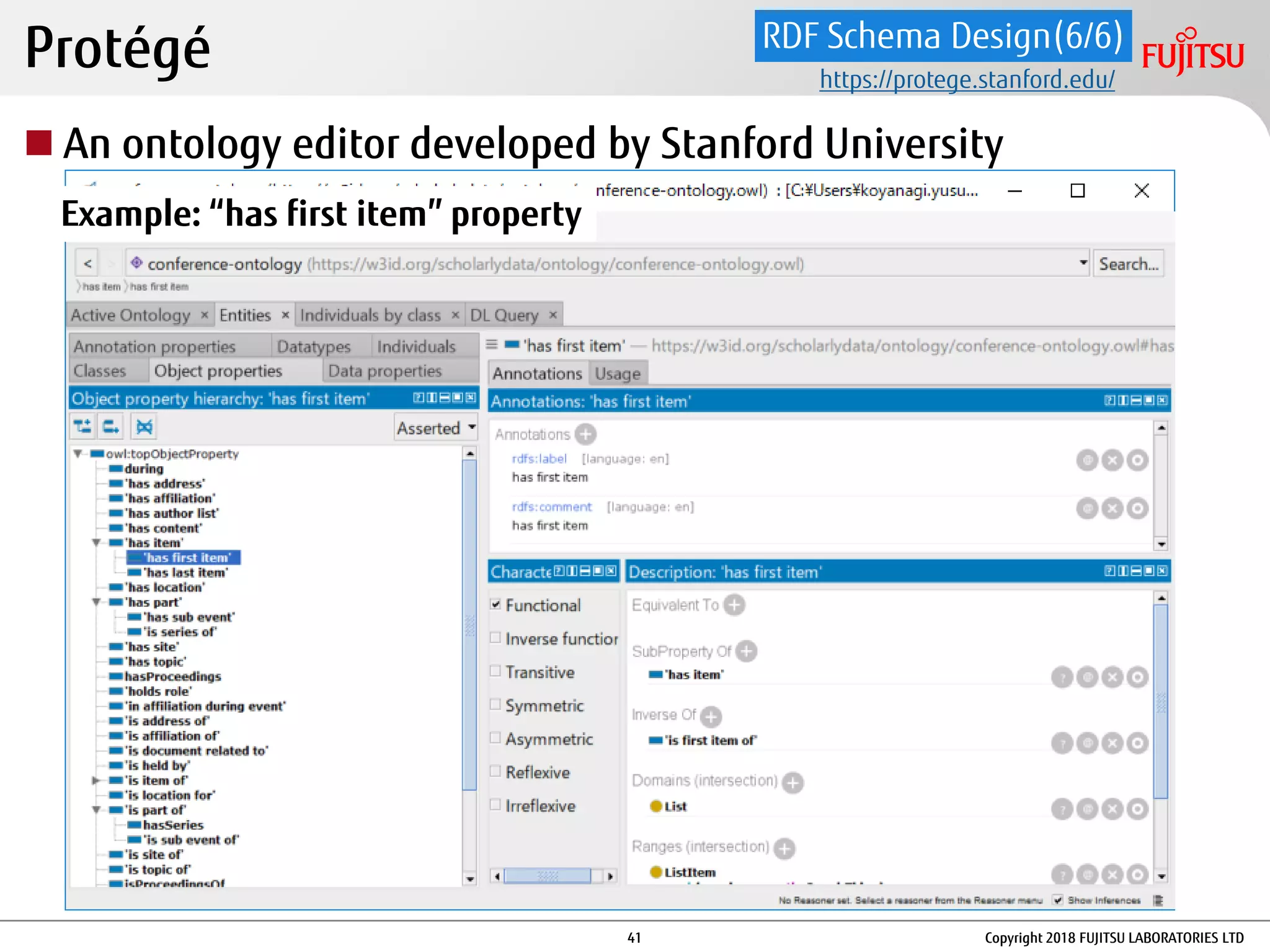Remove the 'has item' subproperty entry

(1112, 677)
